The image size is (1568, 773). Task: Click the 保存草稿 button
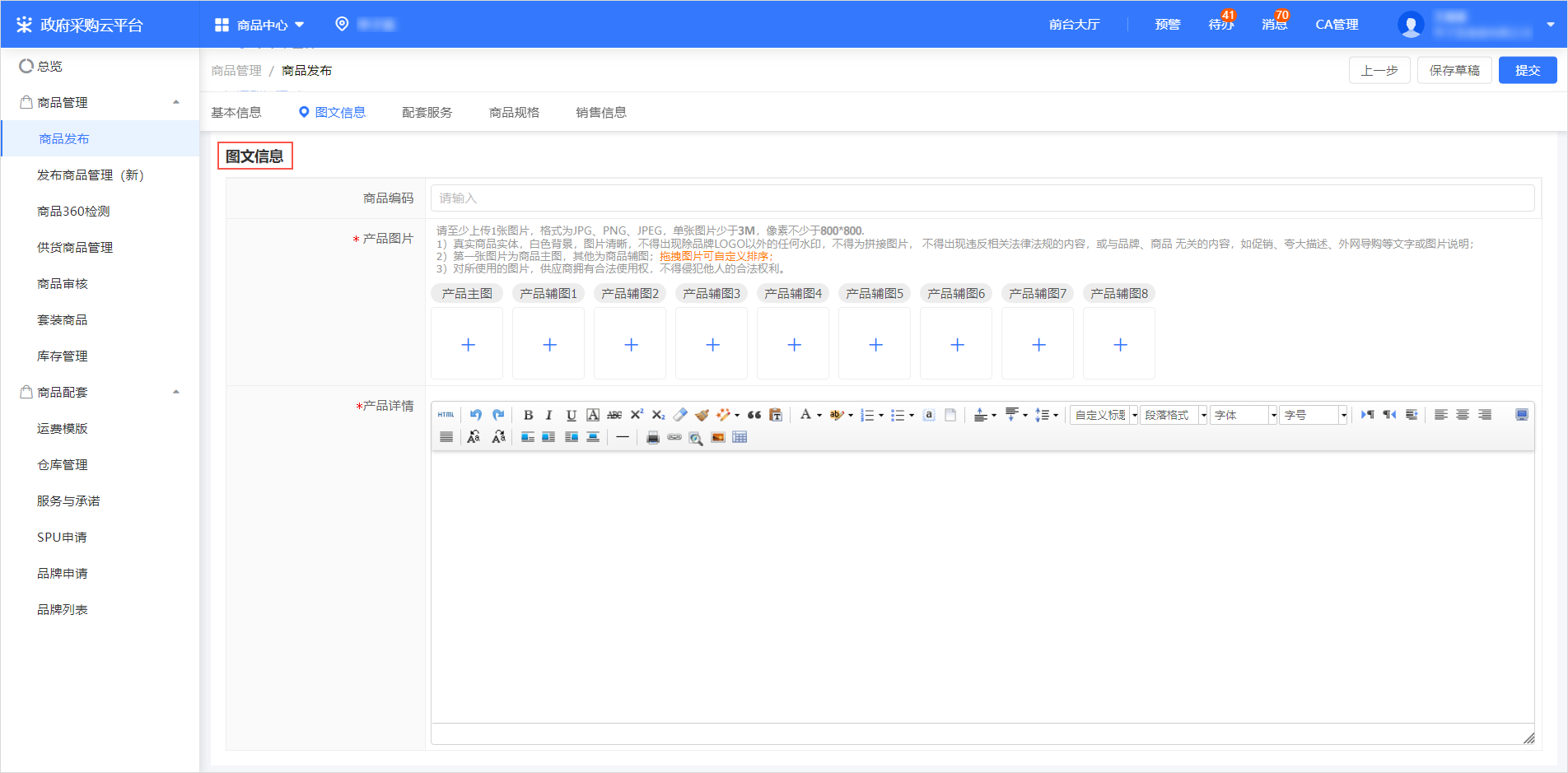coord(1454,70)
